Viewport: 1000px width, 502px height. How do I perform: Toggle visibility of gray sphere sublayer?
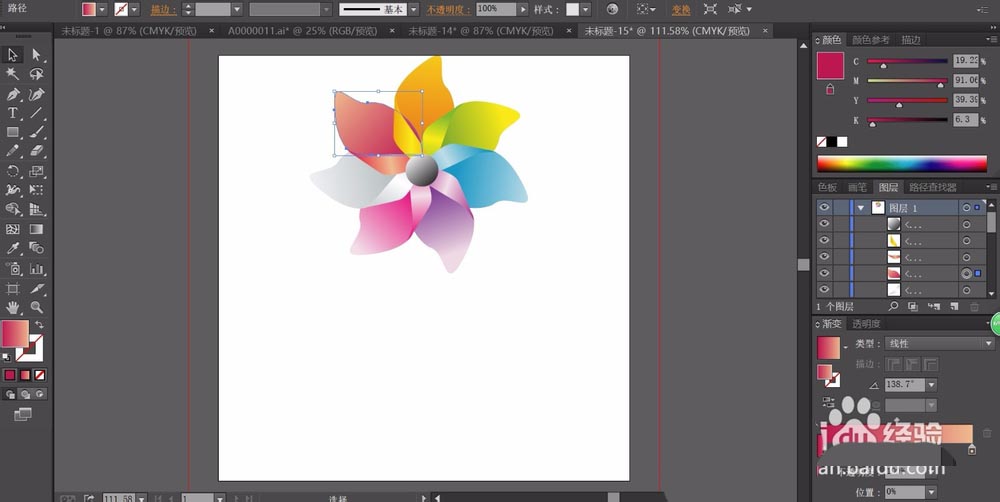coord(824,224)
